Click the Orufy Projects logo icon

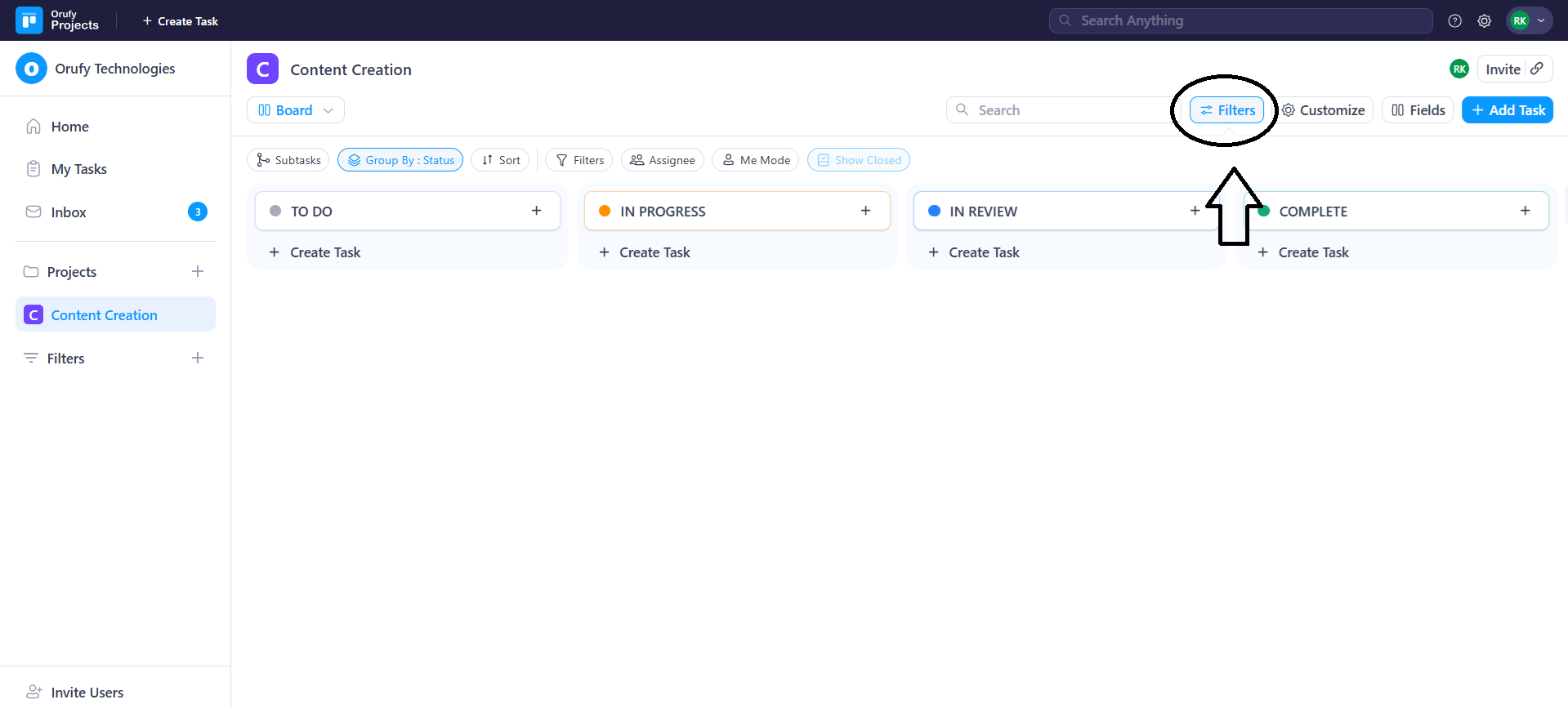(x=29, y=20)
